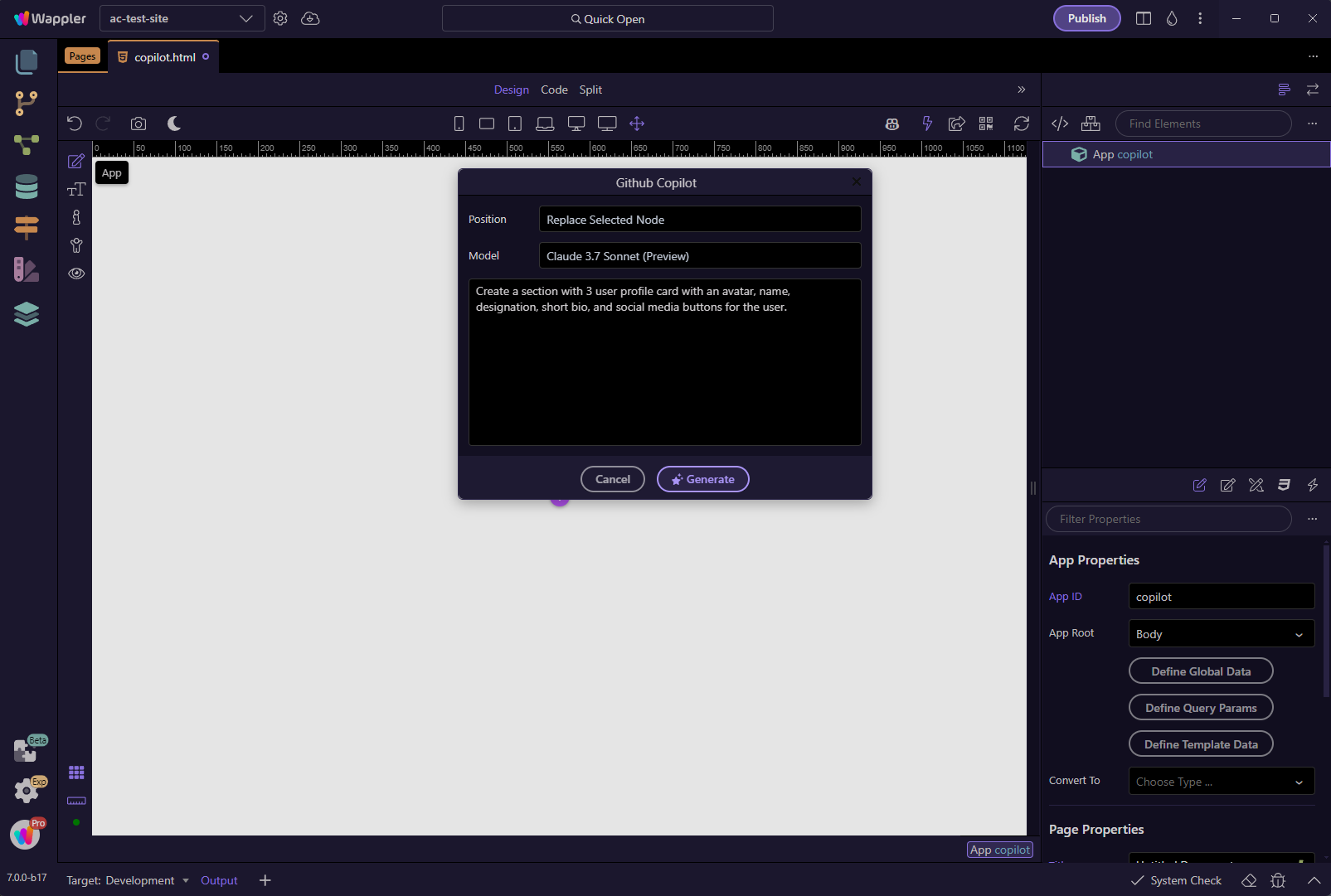Viewport: 1331px width, 896px height.
Task: Focus the Filter Properties field
Action: click(1168, 519)
